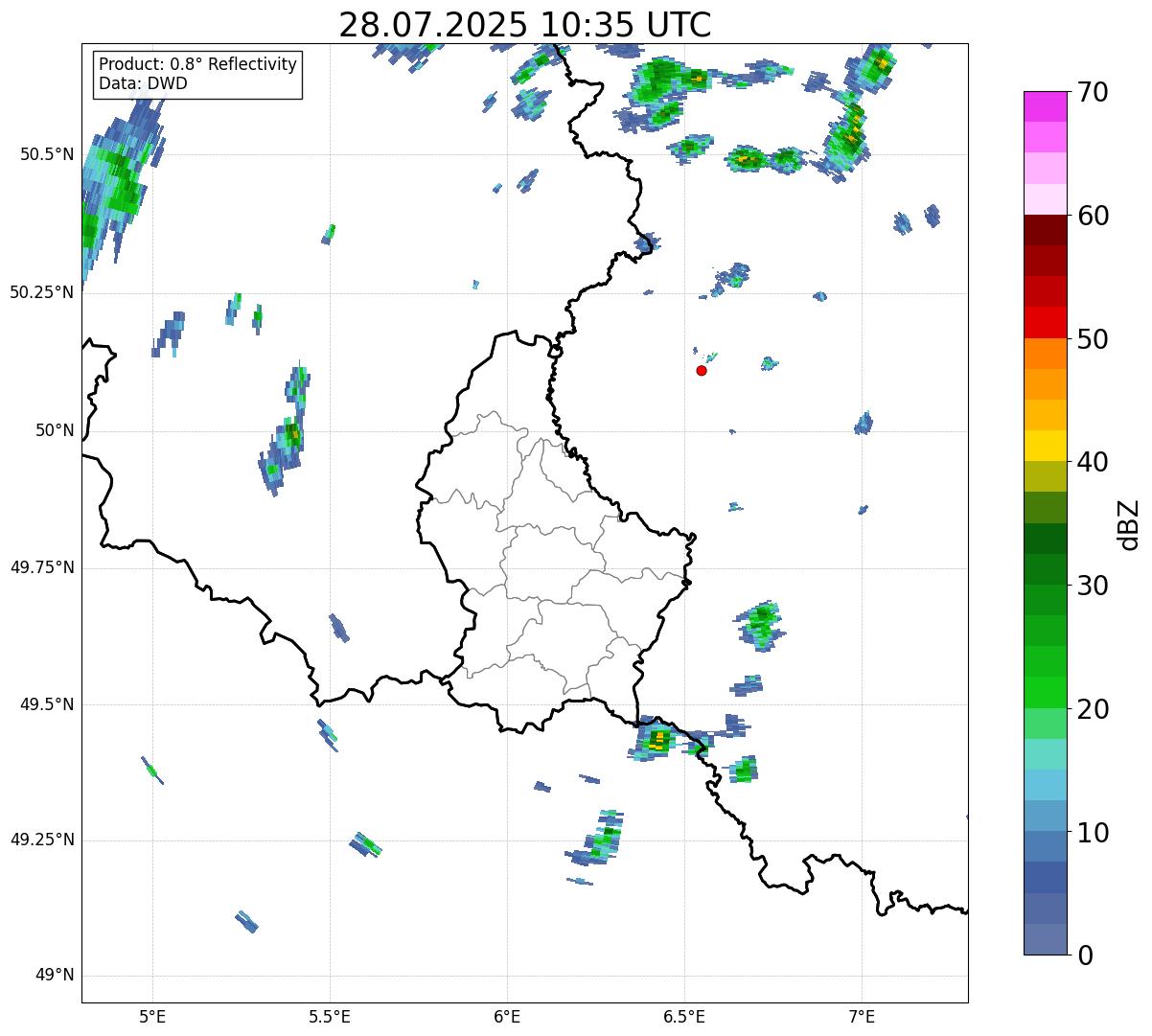Click the 5.5°E longitude label

tap(330, 1016)
